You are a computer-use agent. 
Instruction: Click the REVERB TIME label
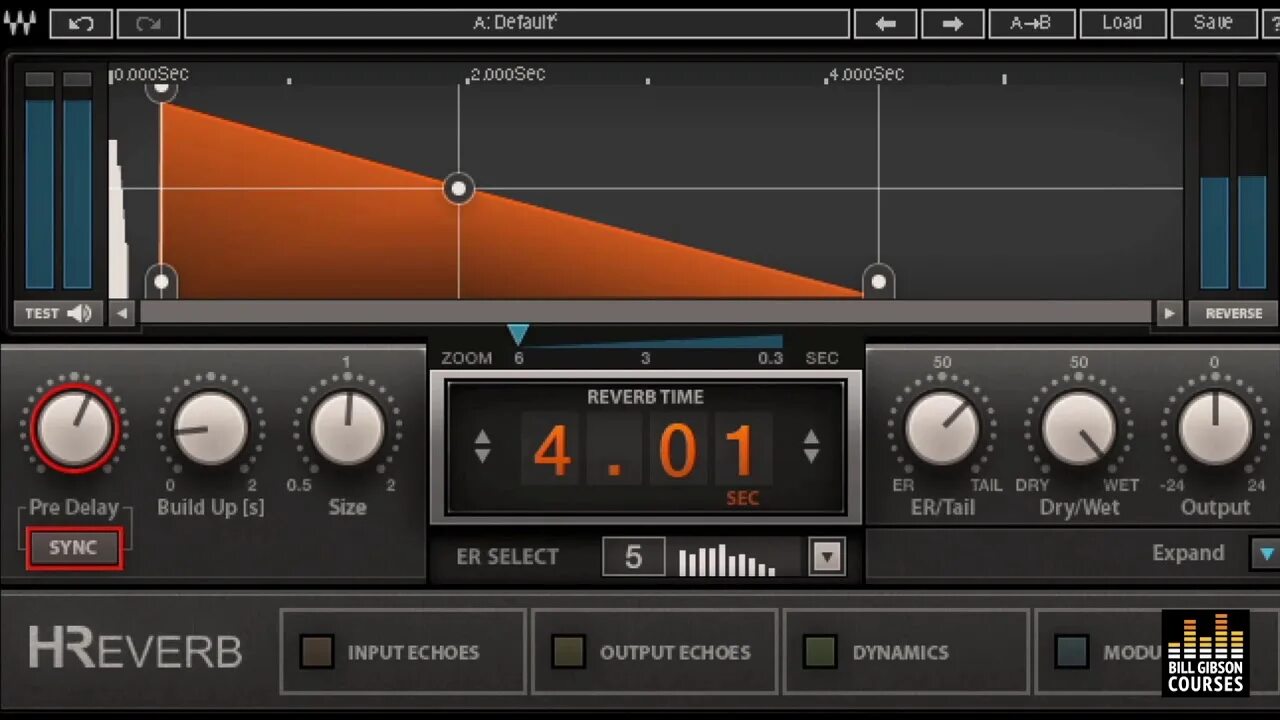click(645, 397)
